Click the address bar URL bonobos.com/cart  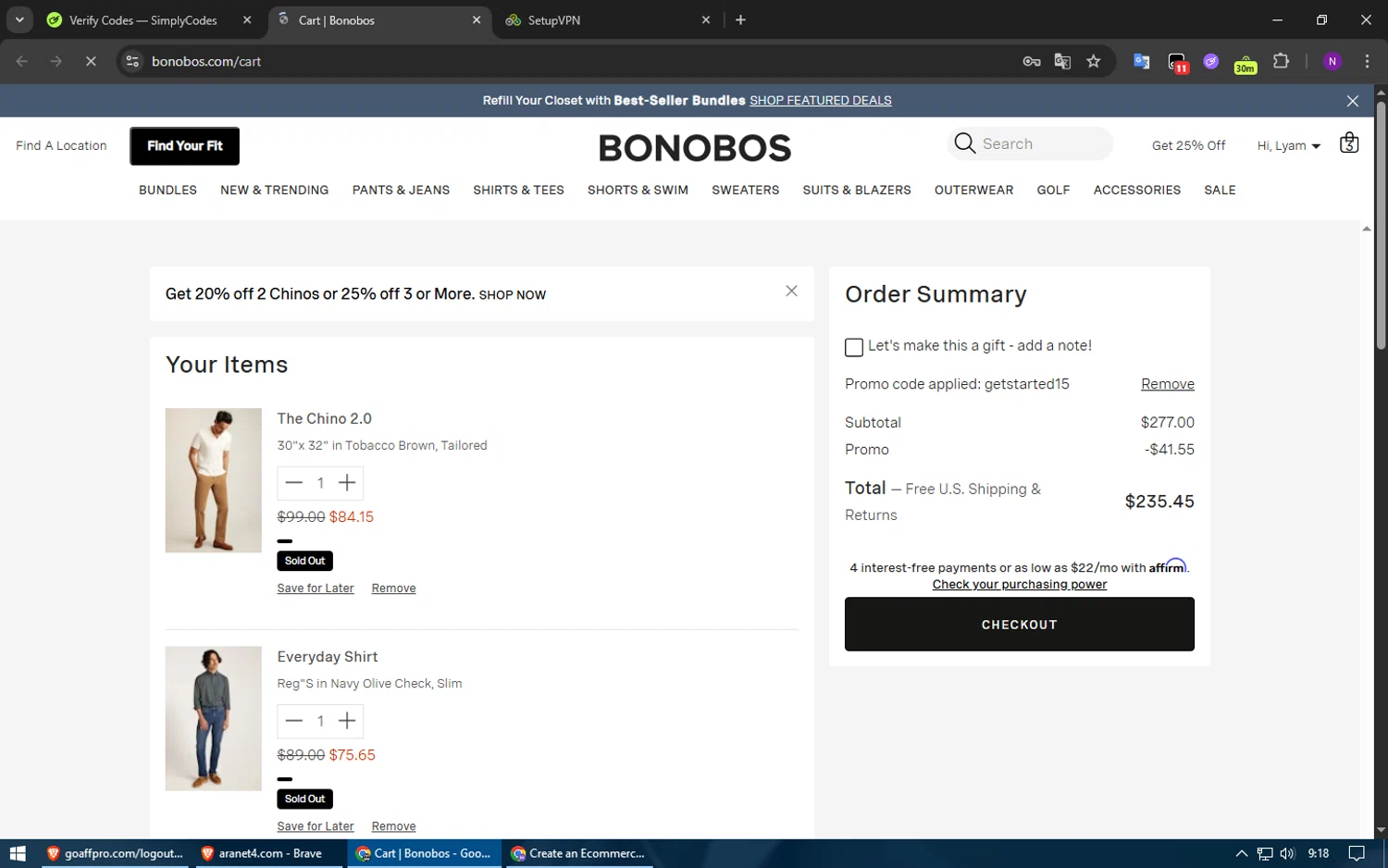tap(206, 62)
